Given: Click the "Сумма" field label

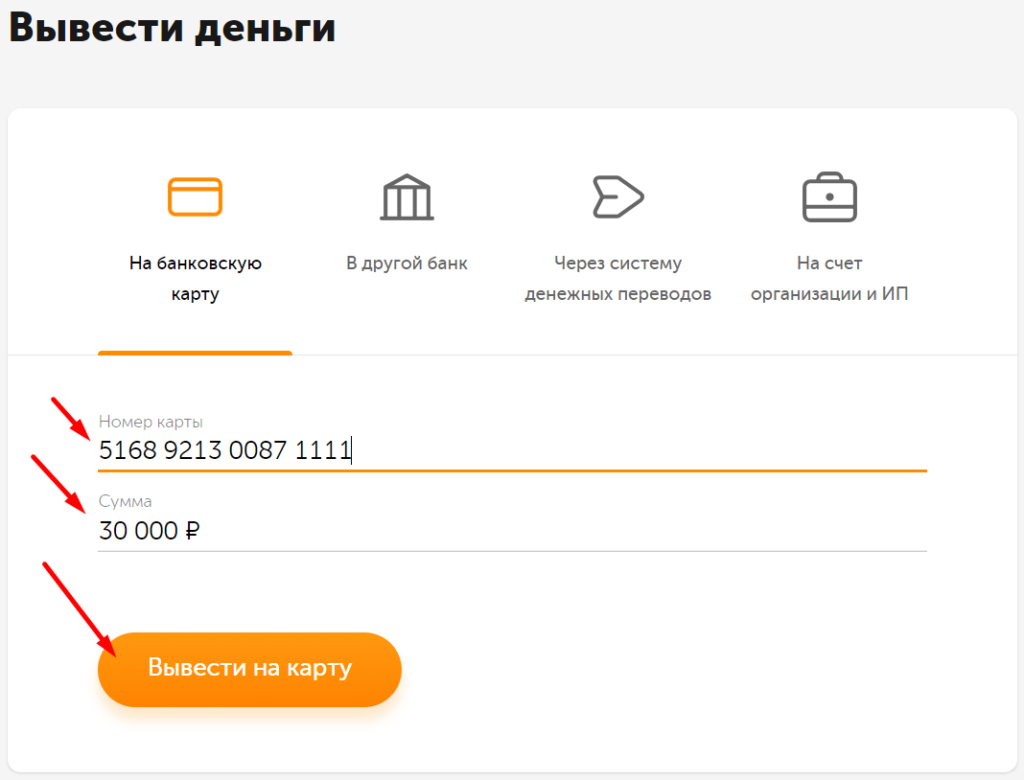Looking at the screenshot, I should pyautogui.click(x=125, y=501).
